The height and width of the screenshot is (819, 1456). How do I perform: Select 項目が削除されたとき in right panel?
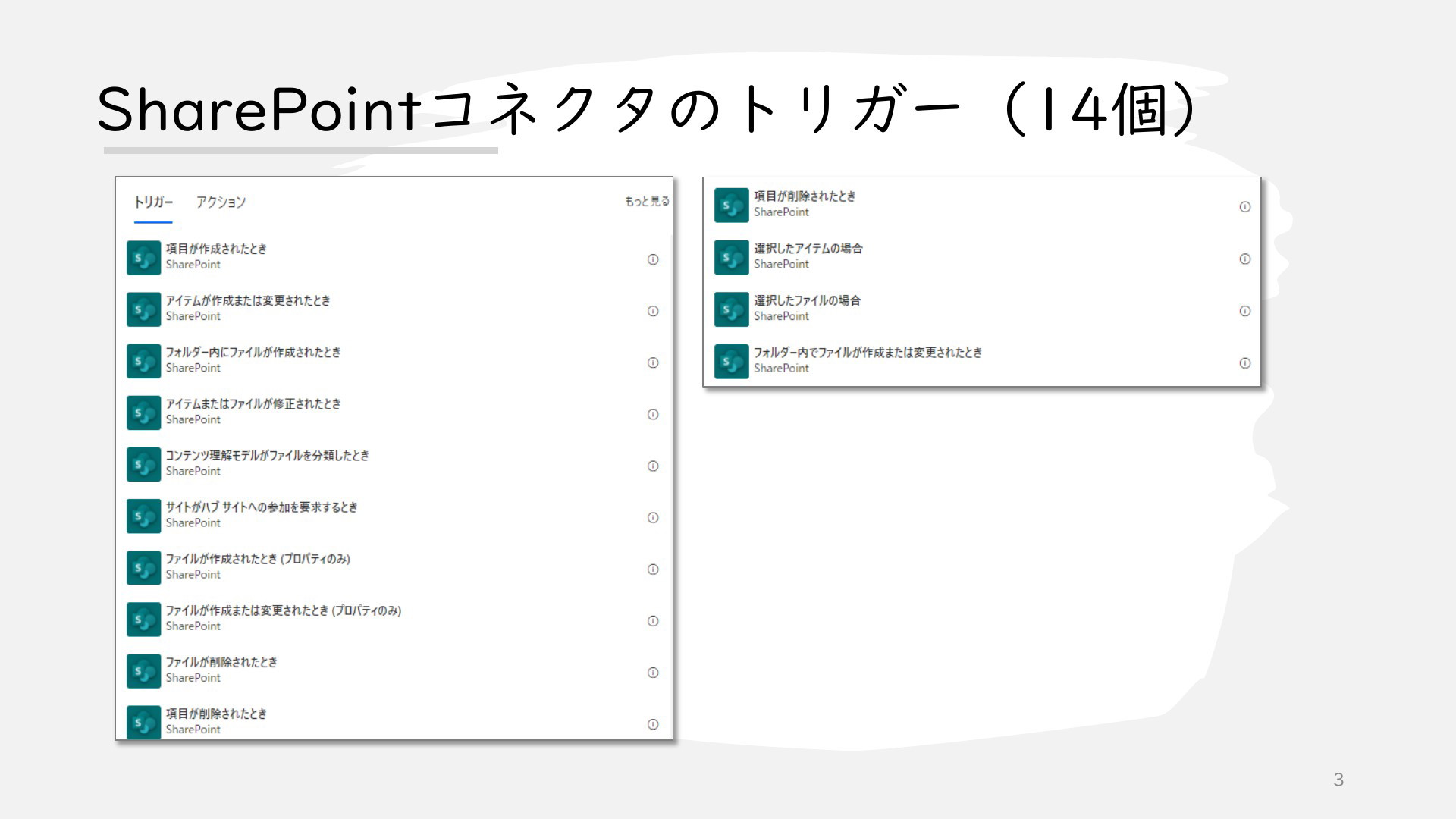(x=982, y=206)
